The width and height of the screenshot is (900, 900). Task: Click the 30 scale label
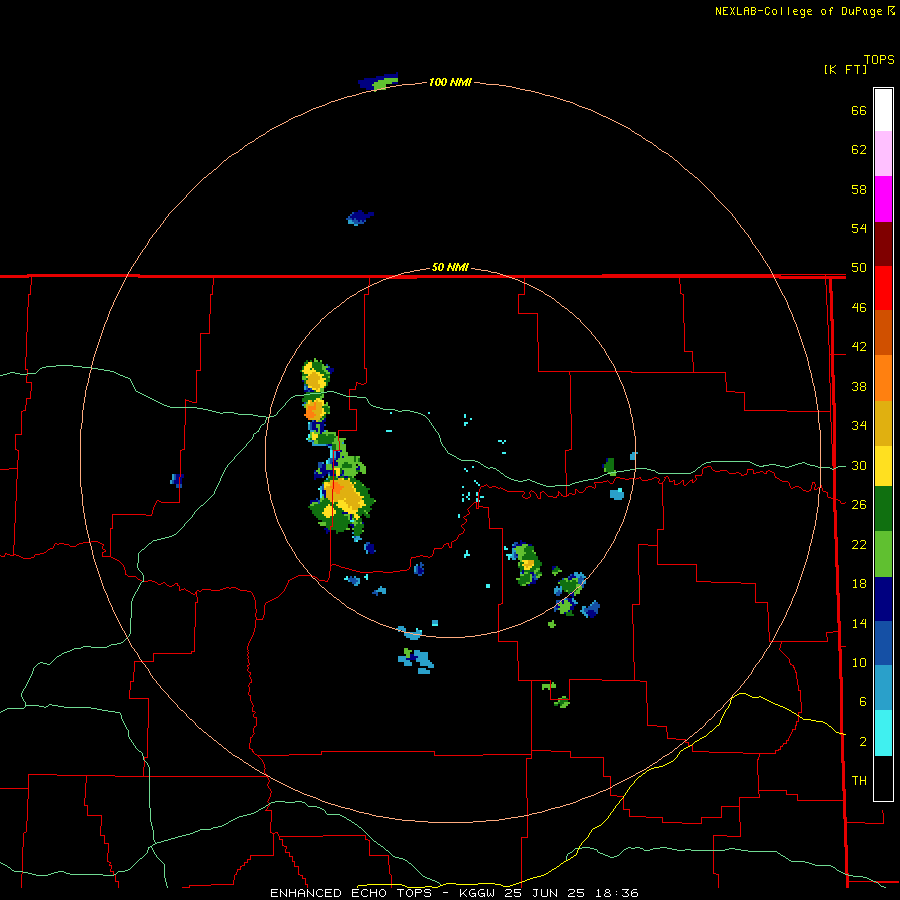tap(859, 465)
